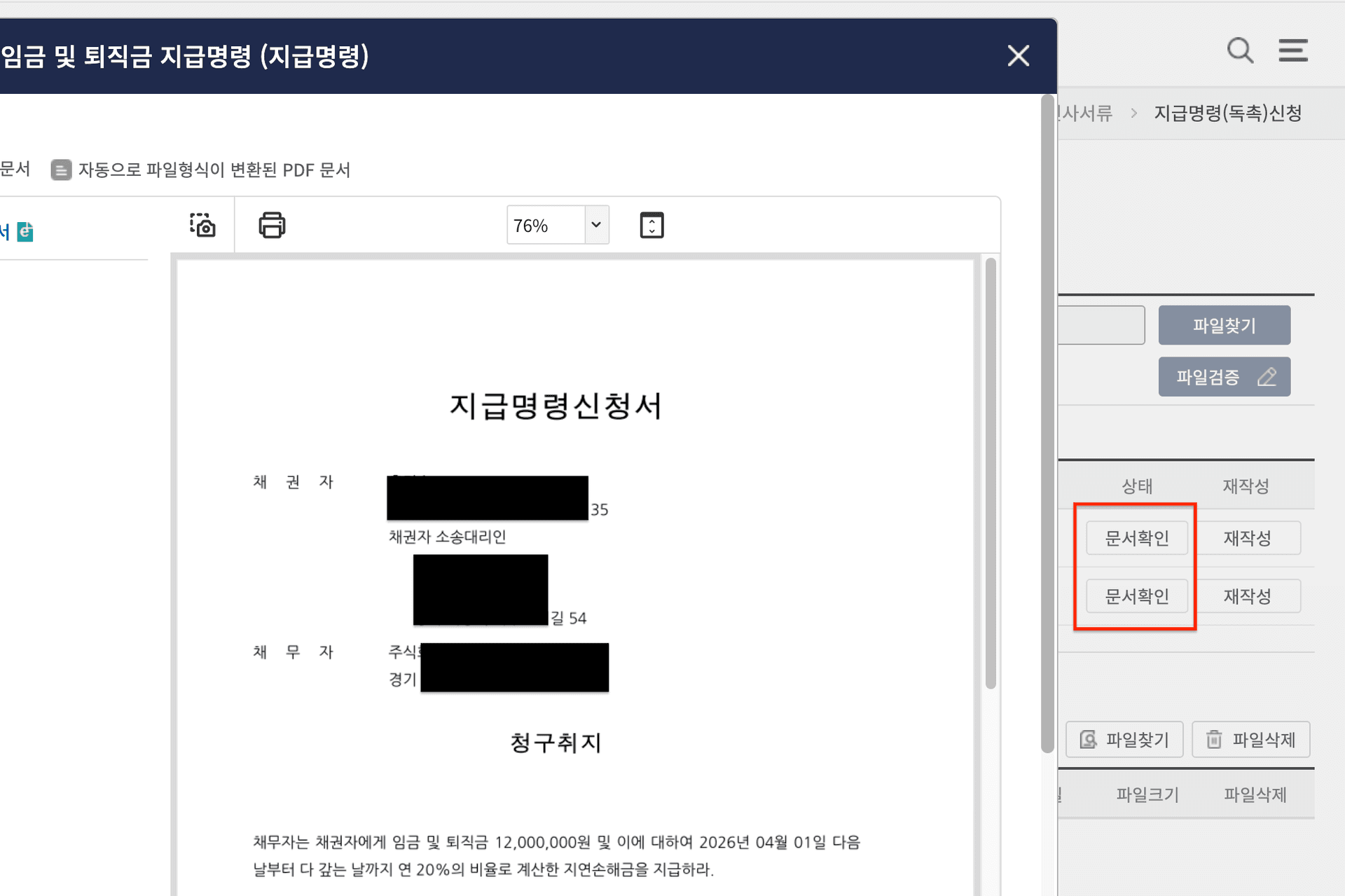
Task: Close the 지급명령 document preview window
Action: coord(1018,55)
